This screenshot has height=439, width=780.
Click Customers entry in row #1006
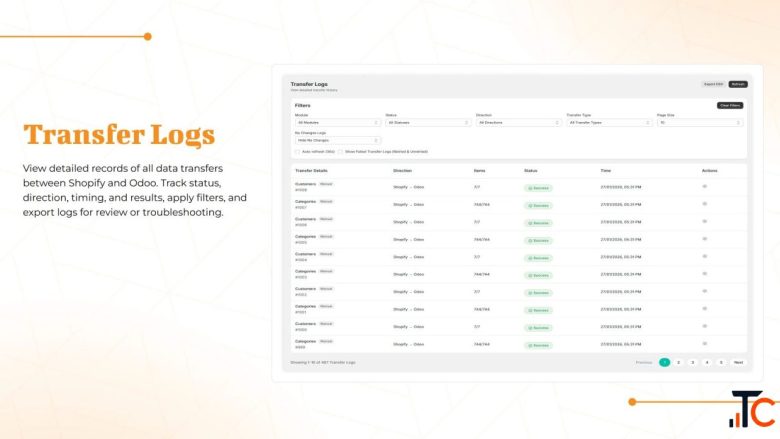305,219
